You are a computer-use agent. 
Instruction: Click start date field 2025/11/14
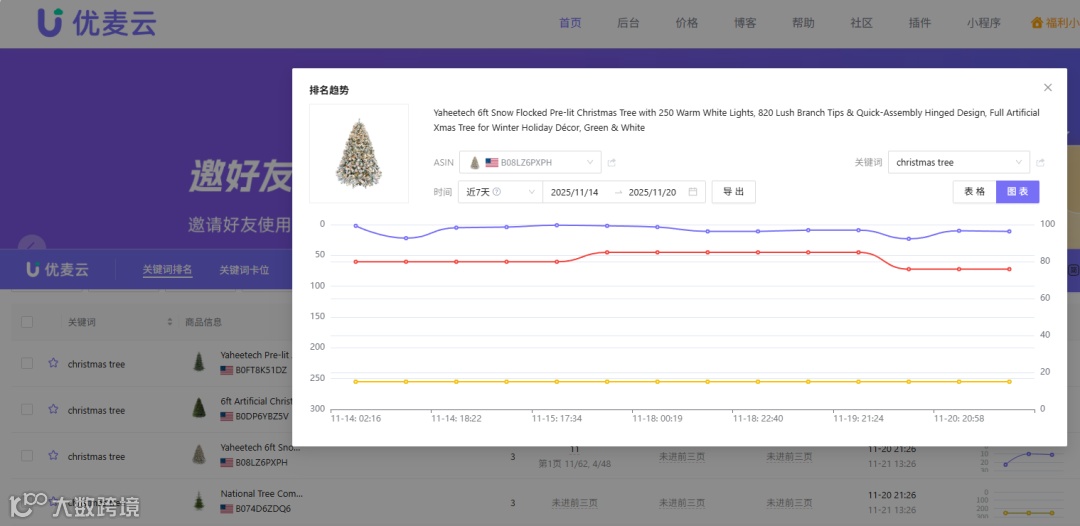[x=574, y=192]
